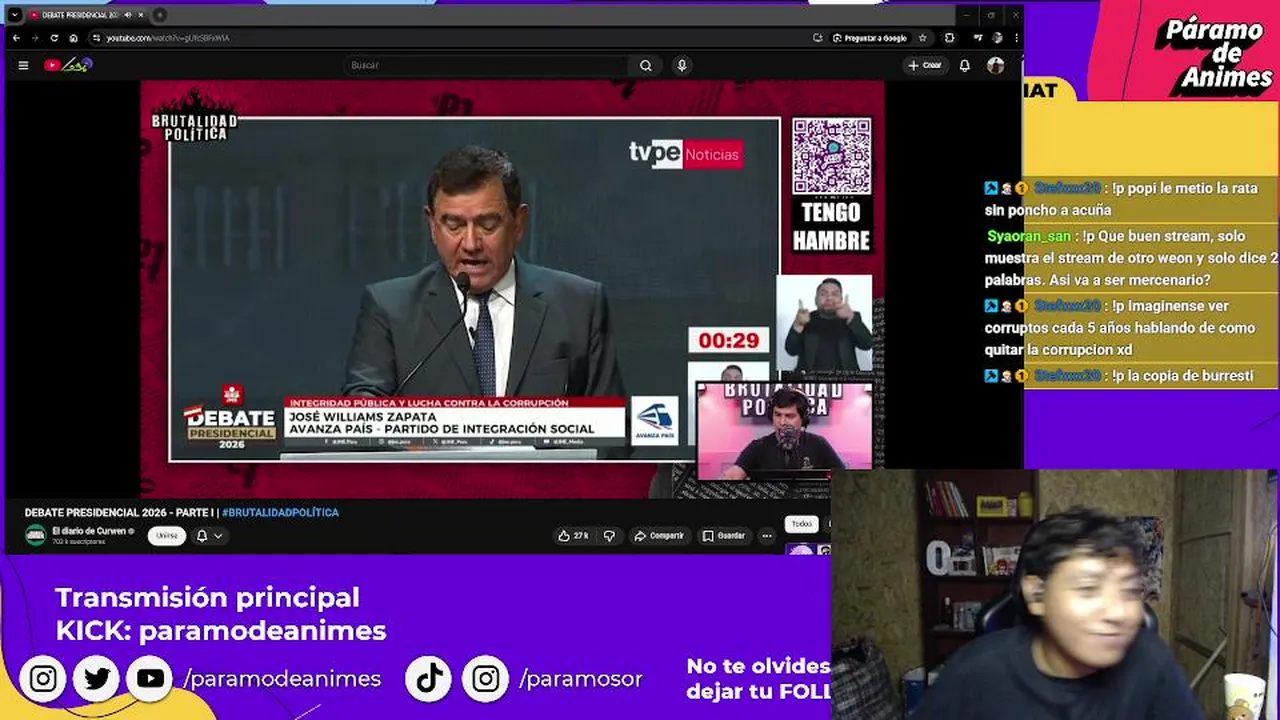Open El diario de Curwen channel
This screenshot has height=720, width=1280.
click(x=89, y=531)
